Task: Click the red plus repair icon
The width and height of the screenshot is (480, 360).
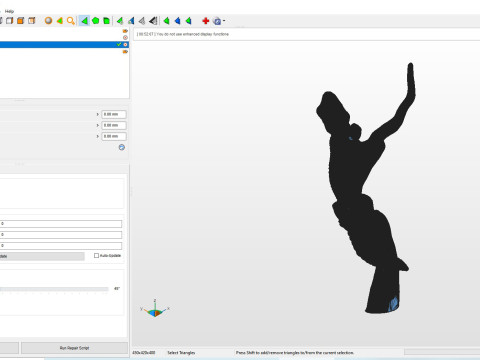Action: pyautogui.click(x=206, y=21)
